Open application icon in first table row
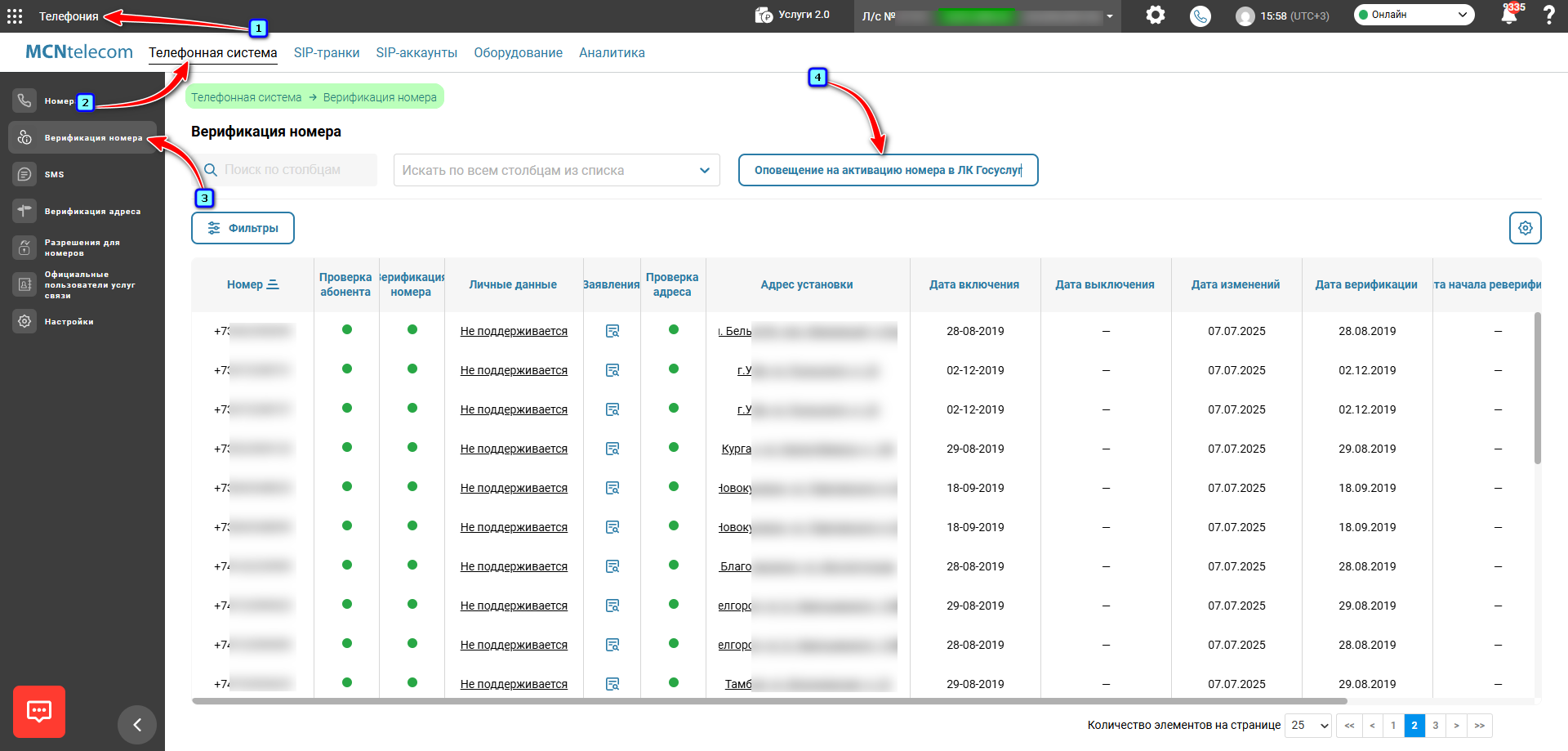 (x=612, y=331)
